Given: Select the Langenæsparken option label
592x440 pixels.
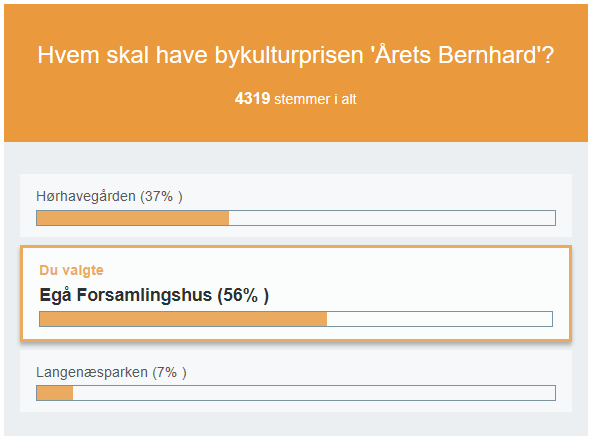Looking at the screenshot, I should [x=92, y=373].
